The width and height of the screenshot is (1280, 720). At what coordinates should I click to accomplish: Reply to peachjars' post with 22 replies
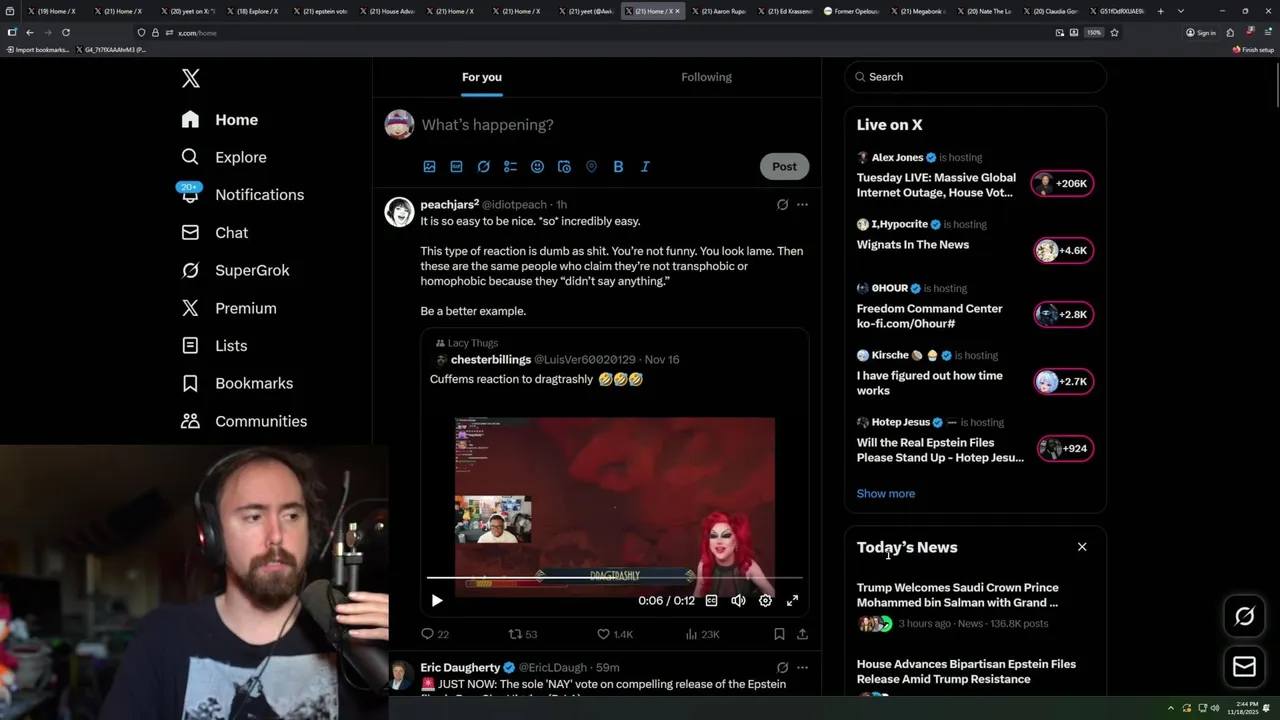tap(435, 634)
